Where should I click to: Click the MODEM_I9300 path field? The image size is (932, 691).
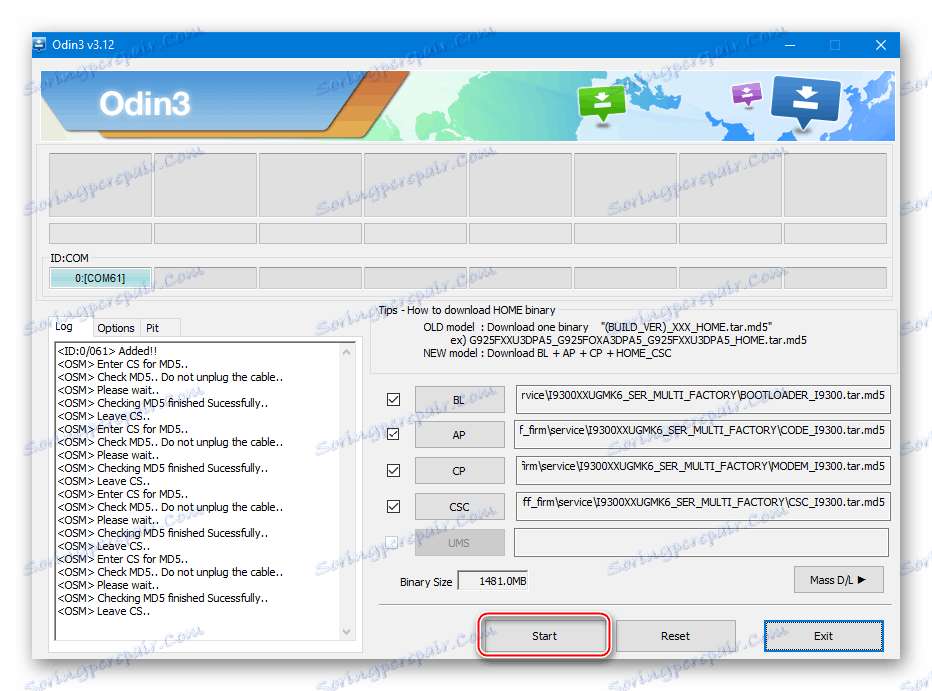point(703,471)
